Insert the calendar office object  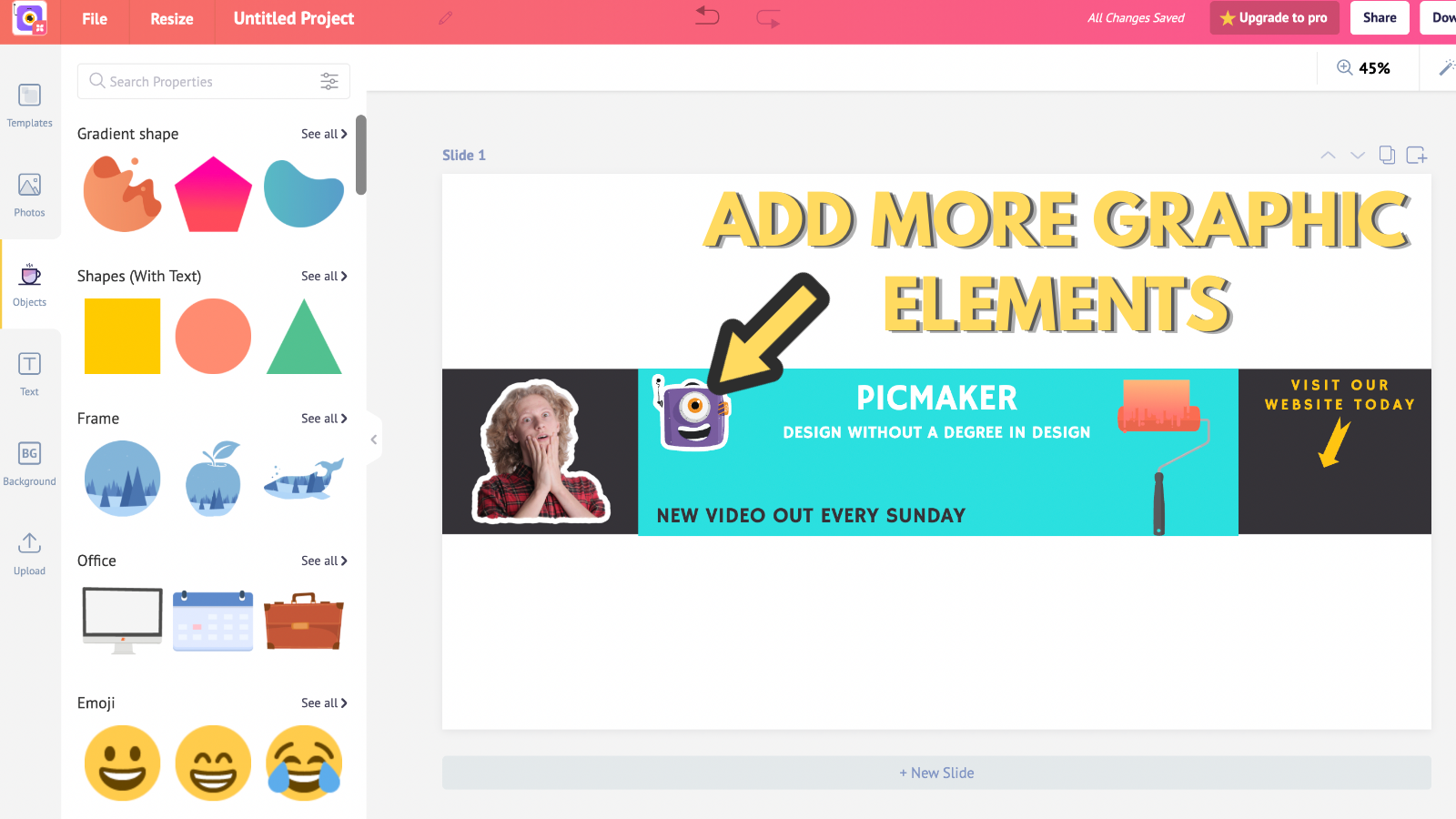(213, 621)
